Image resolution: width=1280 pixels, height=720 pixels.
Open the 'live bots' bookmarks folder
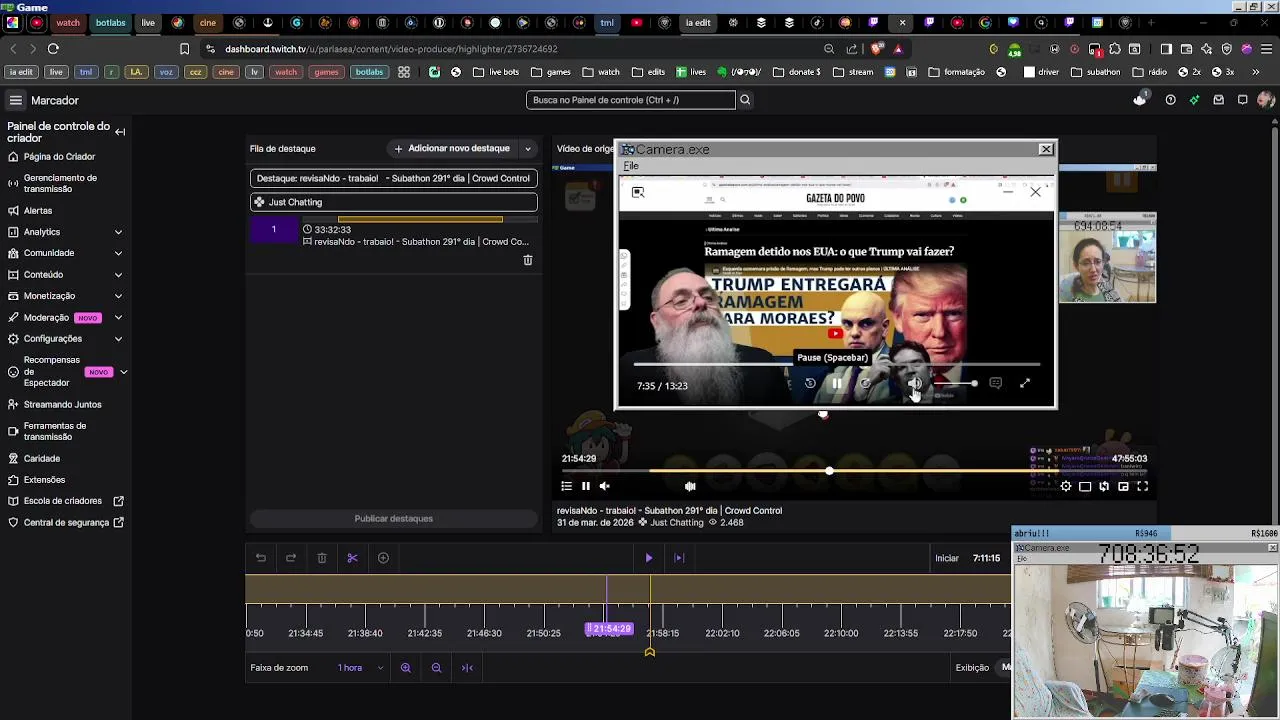point(496,72)
